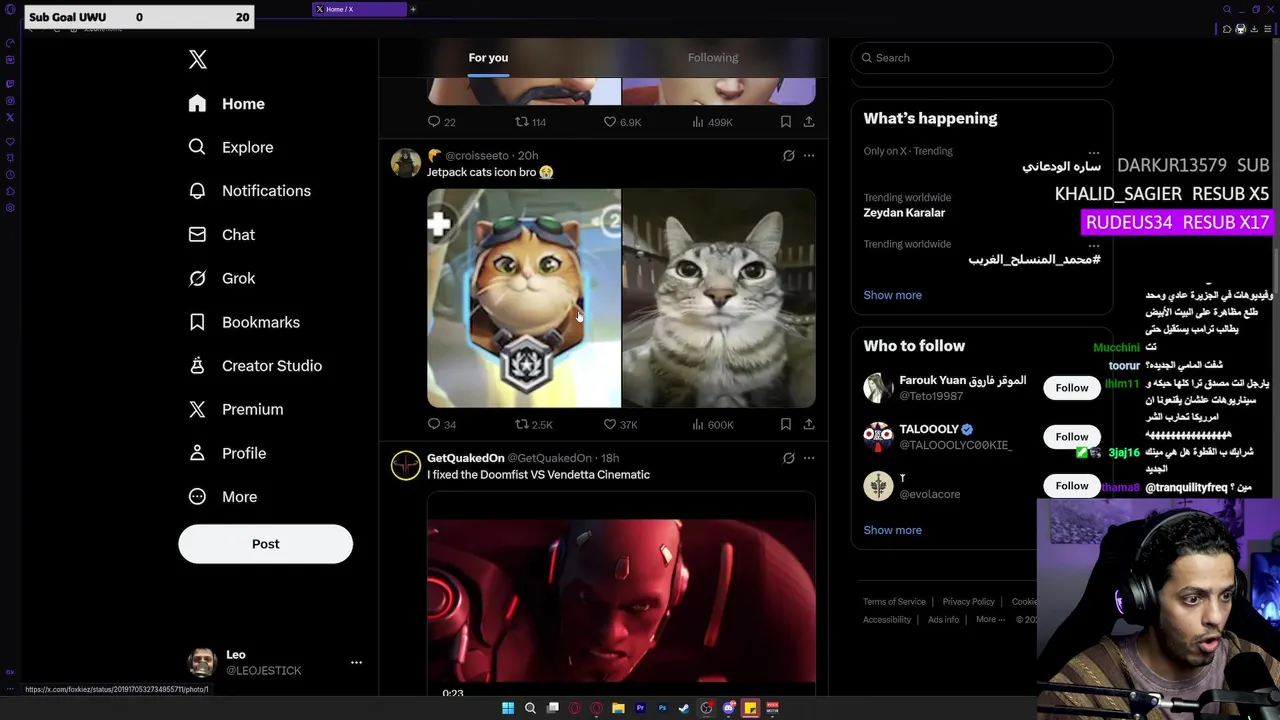The image size is (1280, 720).
Task: Follow TALOOOLY
Action: click(x=1071, y=437)
